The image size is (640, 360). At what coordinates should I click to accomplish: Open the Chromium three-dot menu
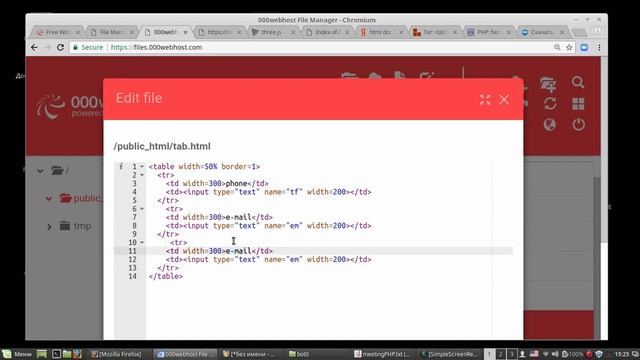[x=599, y=47]
